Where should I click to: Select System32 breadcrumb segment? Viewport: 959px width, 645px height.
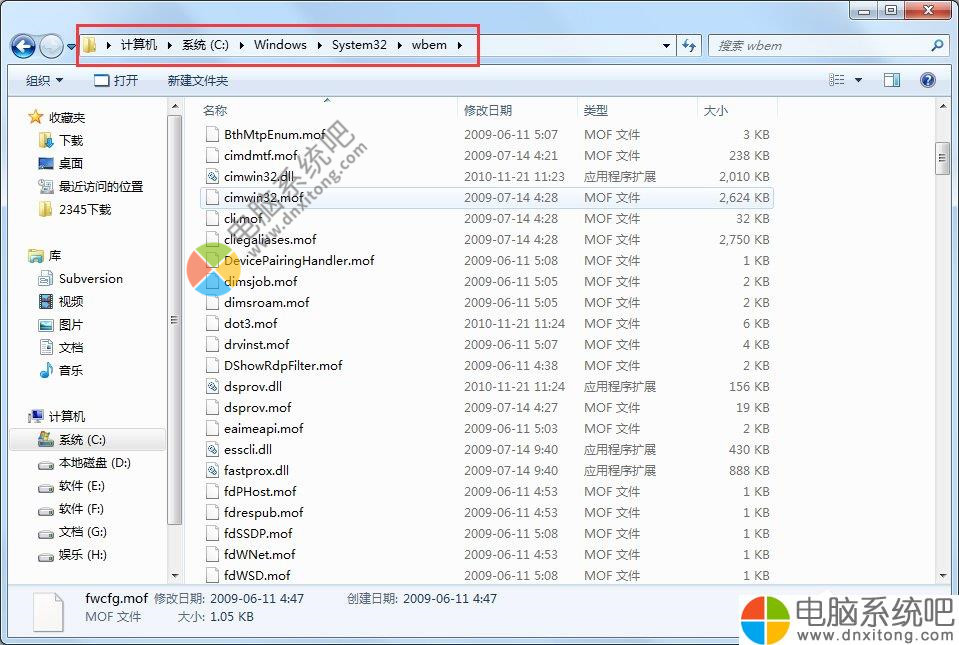point(359,45)
